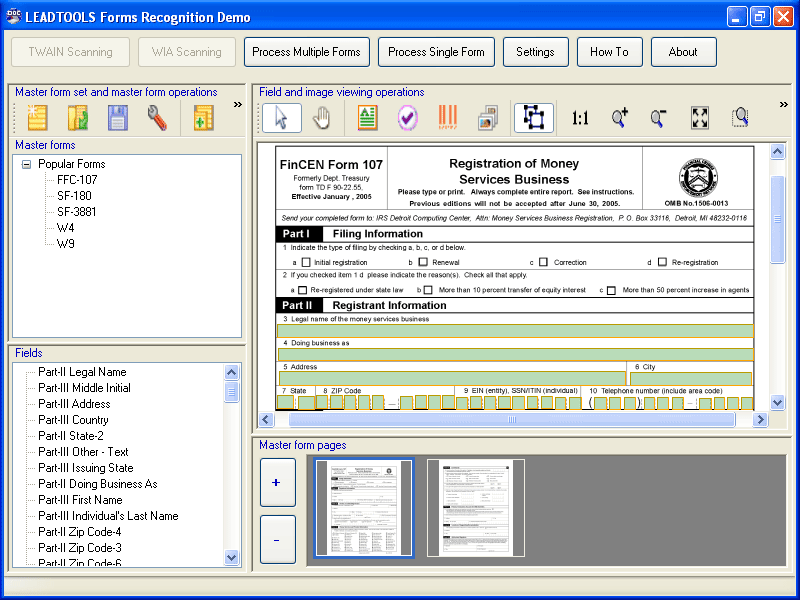
Task: Check More than 10 percent transfer box
Action: click(x=428, y=290)
